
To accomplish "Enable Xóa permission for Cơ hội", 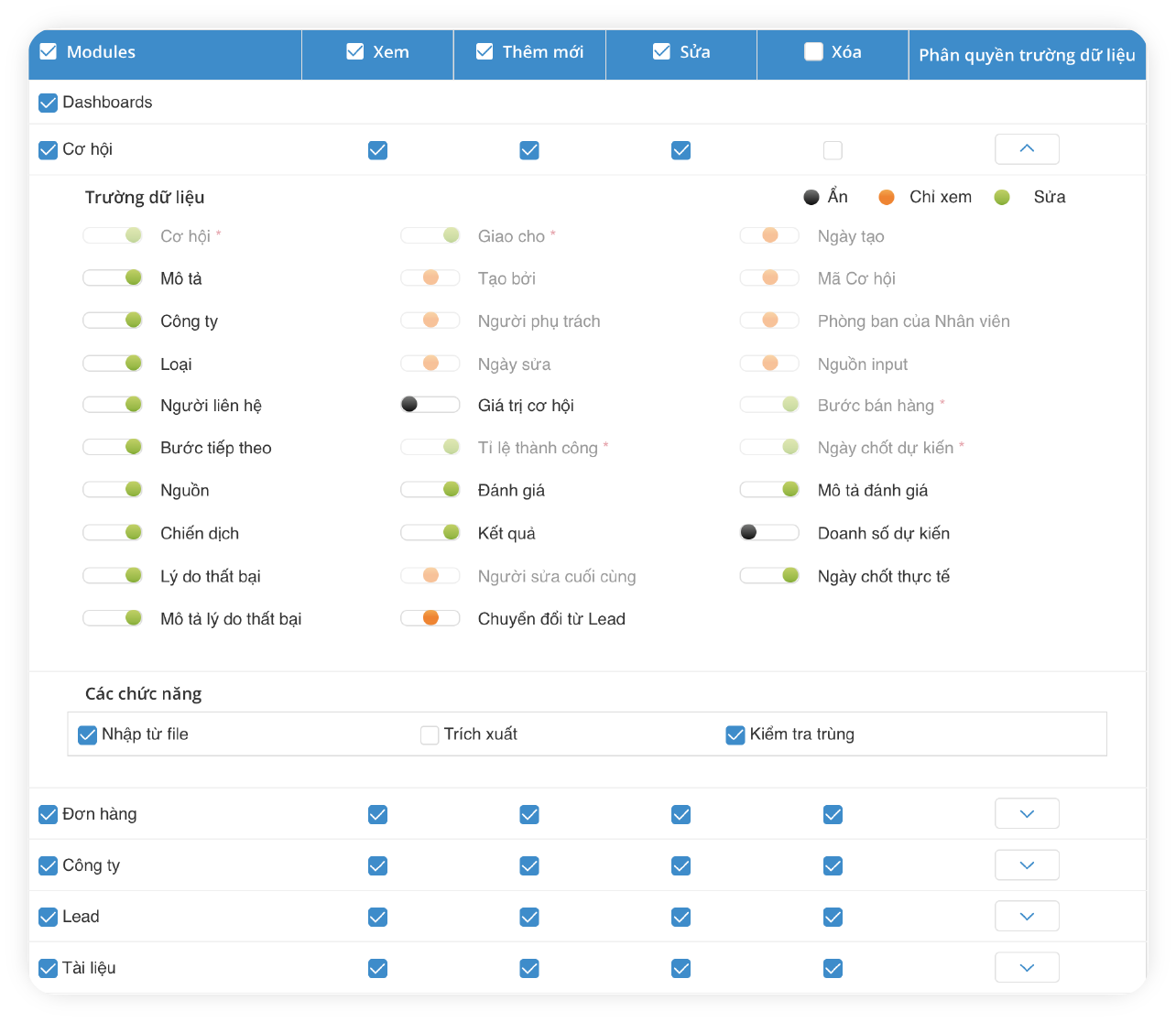I will pos(833,150).
